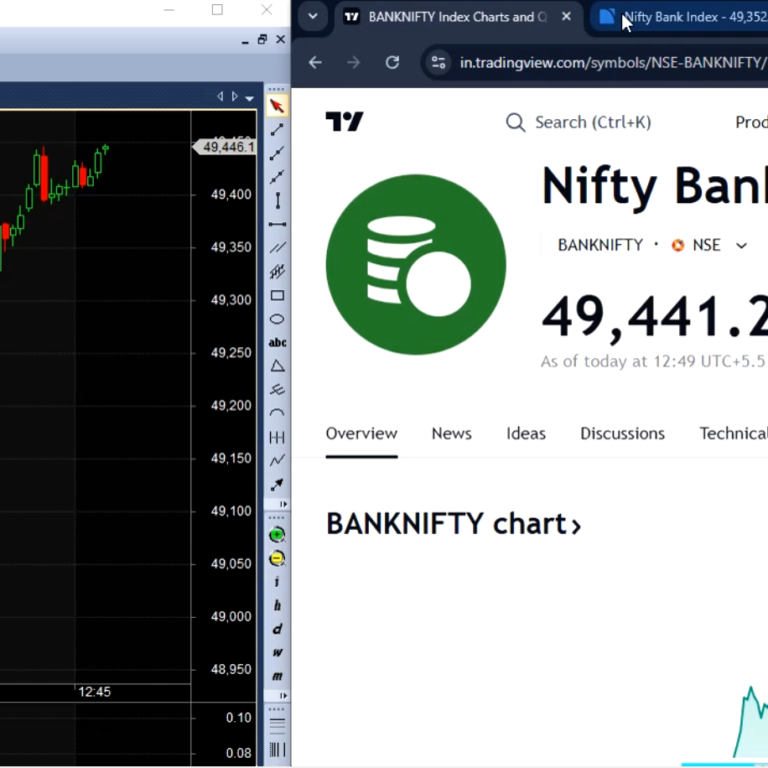Screen dimensions: 768x768
Task: Restore the inner chart window
Action: (x=262, y=39)
